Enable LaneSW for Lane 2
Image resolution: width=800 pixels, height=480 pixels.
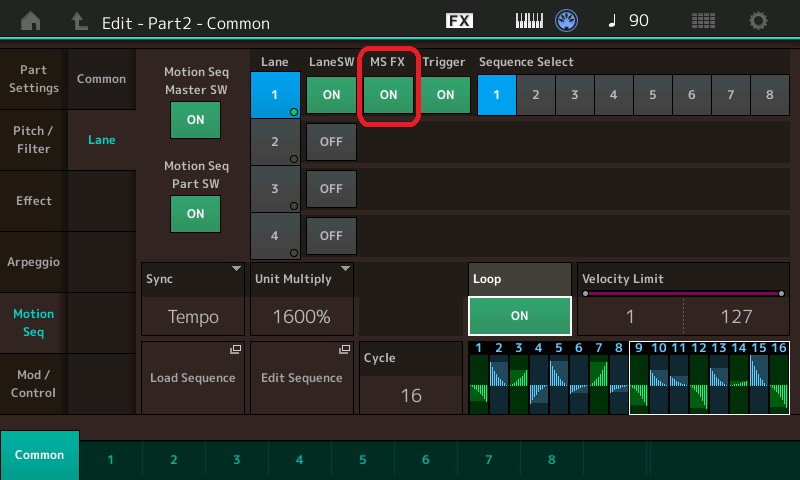(x=331, y=142)
